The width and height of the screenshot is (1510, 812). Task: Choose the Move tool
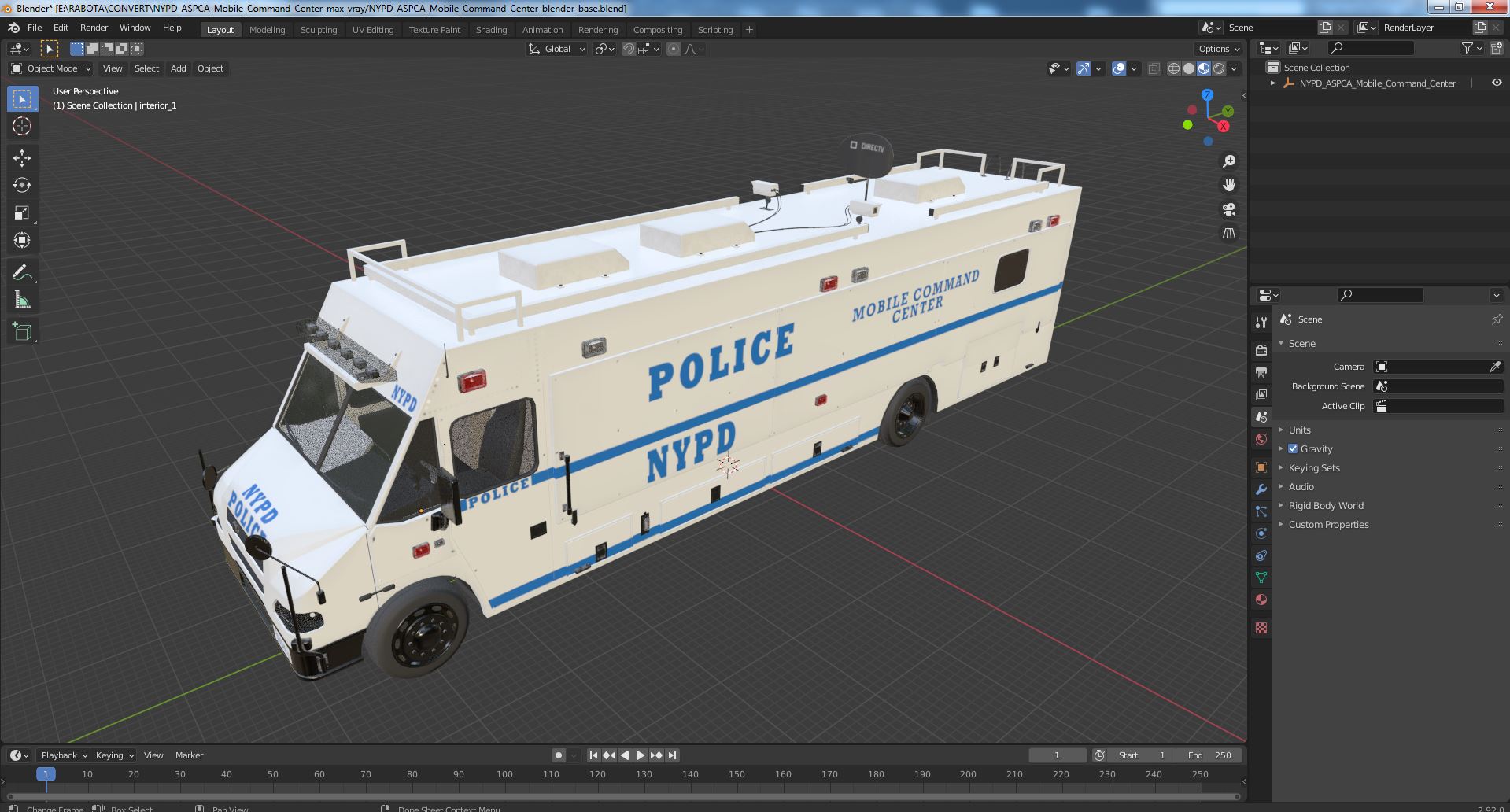22,158
